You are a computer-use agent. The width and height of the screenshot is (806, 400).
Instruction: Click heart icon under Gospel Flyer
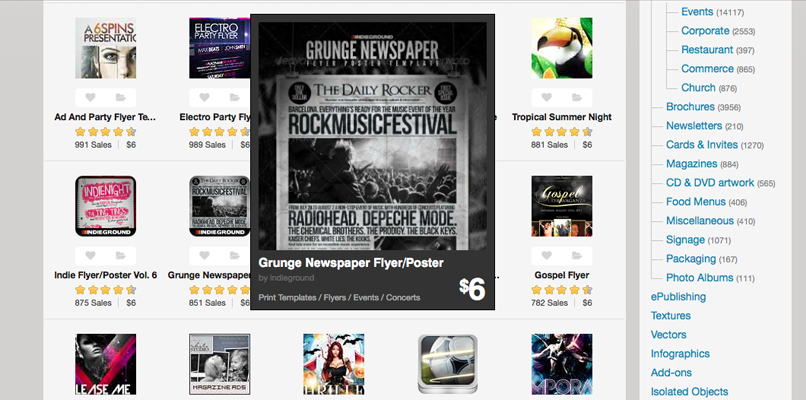tap(546, 256)
